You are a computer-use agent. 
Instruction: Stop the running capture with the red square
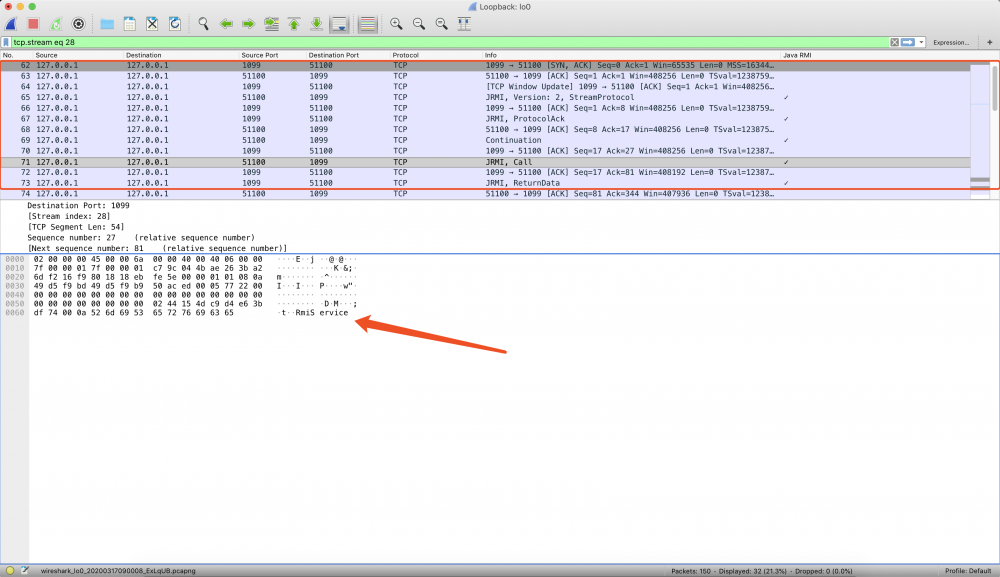(33, 24)
